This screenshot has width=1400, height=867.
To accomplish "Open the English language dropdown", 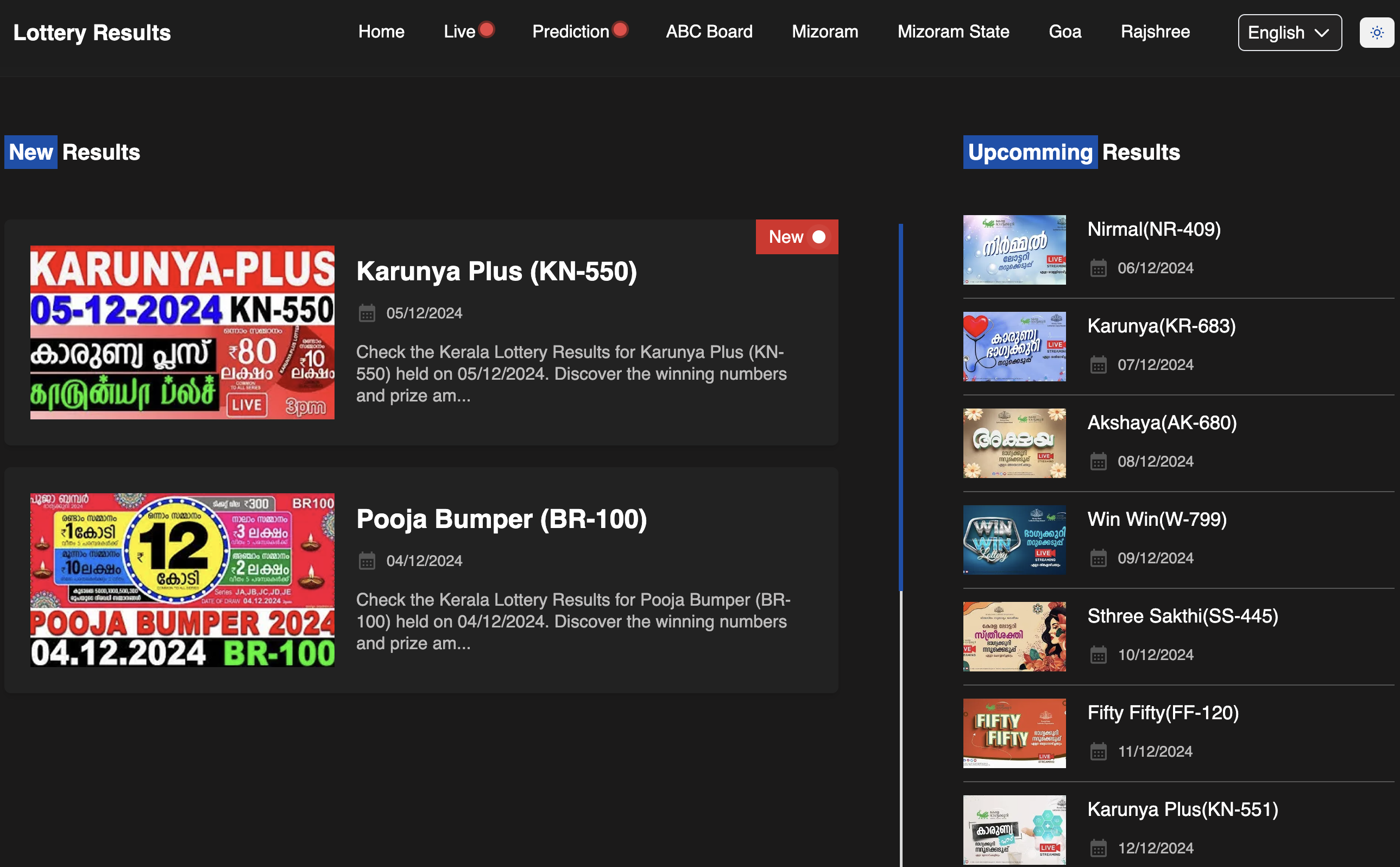I will pos(1289,33).
